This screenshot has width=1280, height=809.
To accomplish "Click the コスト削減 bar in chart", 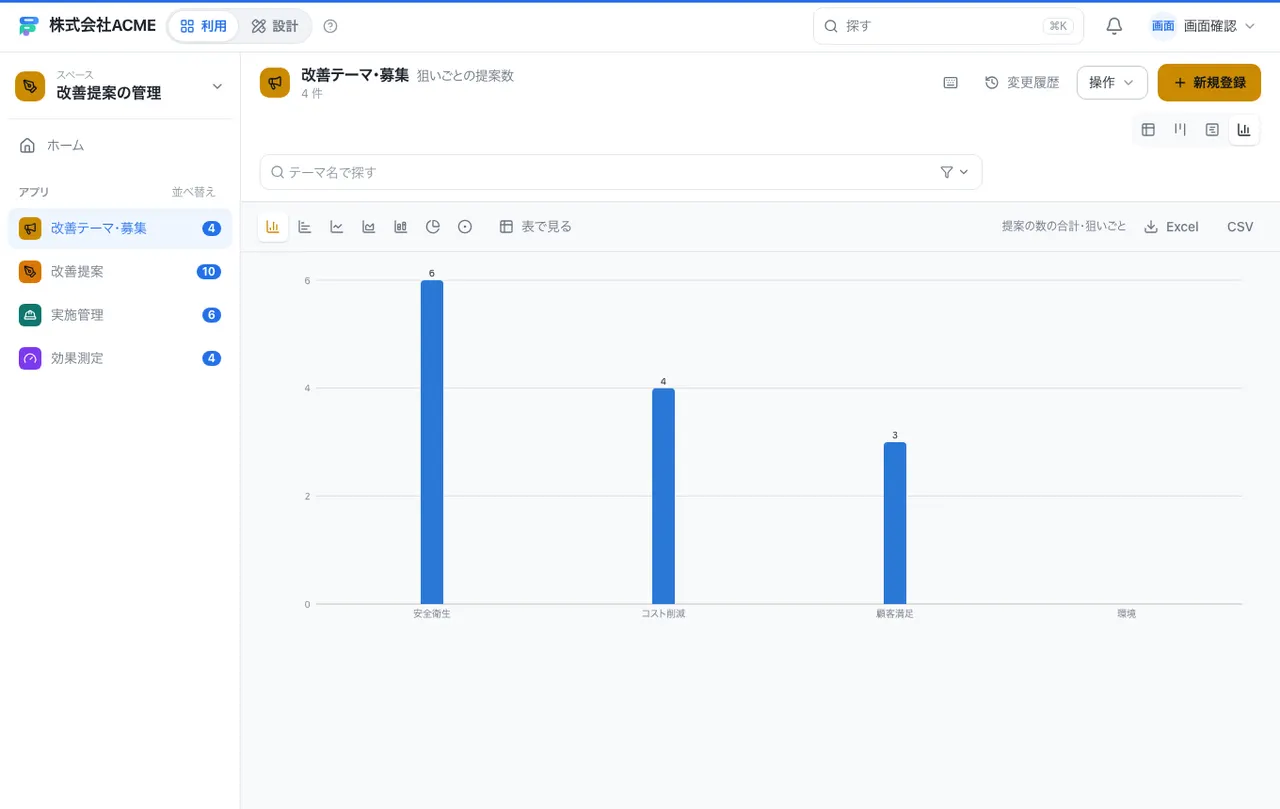I will click(x=663, y=496).
